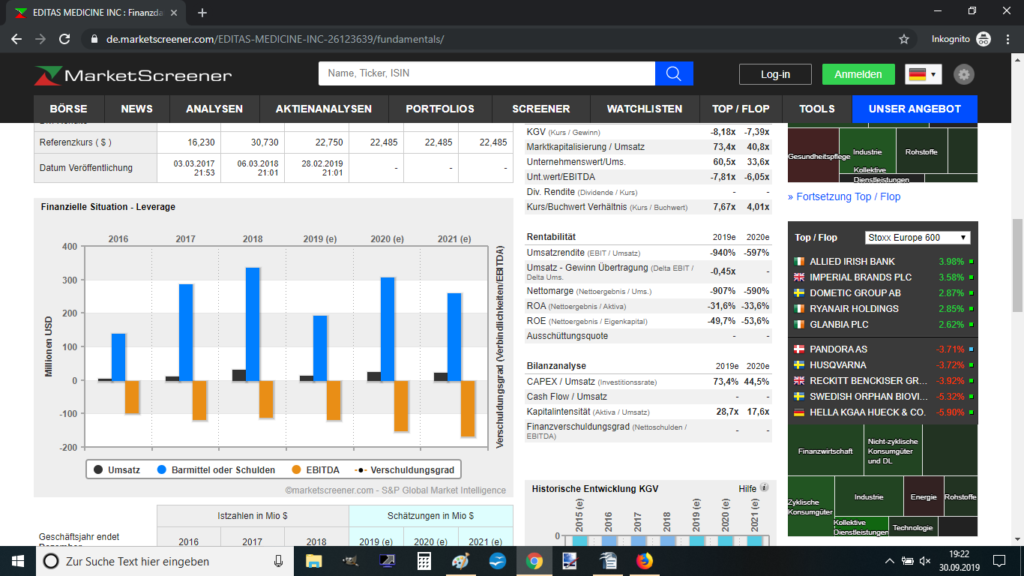Click the blue square indicator next to PANDORA AS
Viewport: 1024px width, 576px height.
tap(971, 349)
